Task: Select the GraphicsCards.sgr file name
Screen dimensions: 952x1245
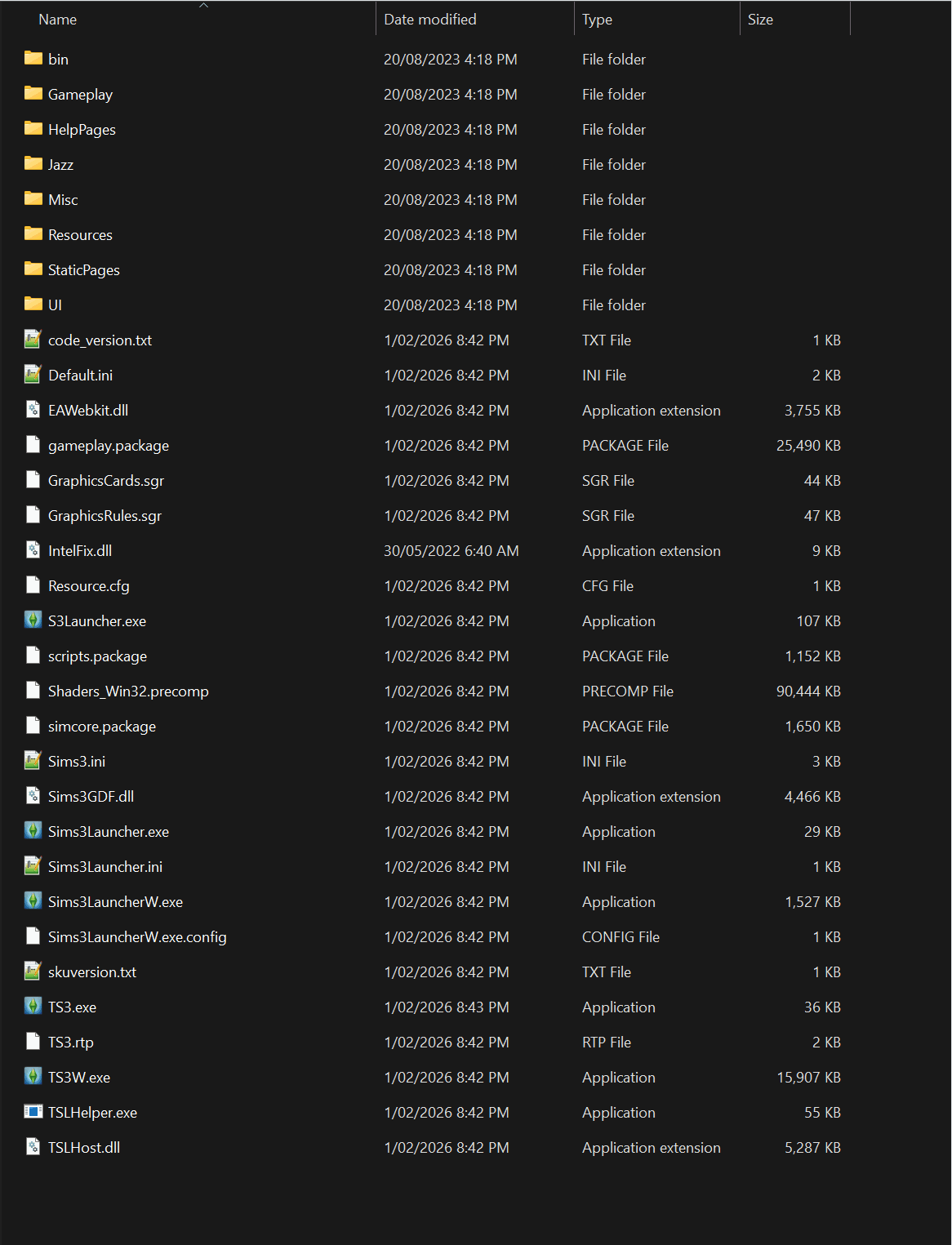Action: (x=106, y=480)
